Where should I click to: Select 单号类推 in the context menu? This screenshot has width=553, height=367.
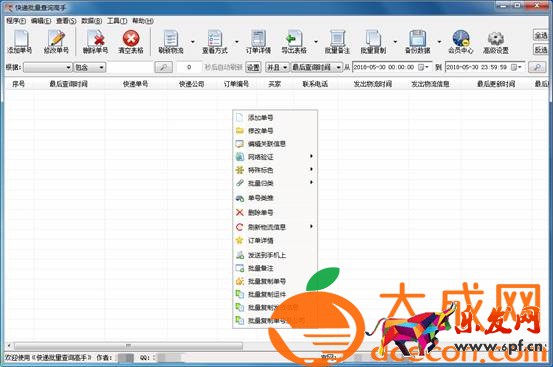[x=275, y=198]
